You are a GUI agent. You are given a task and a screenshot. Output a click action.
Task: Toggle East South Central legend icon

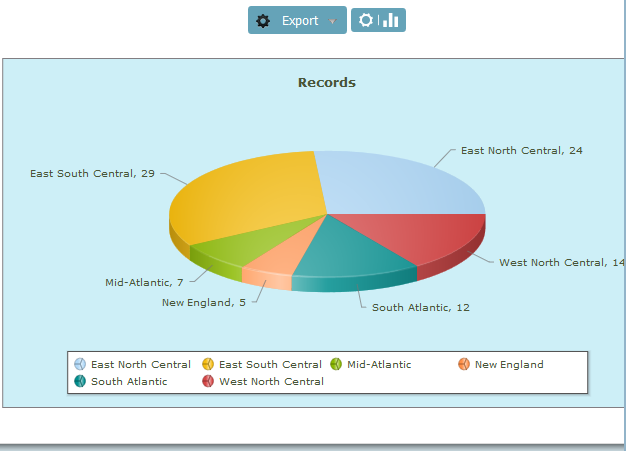pyautogui.click(x=208, y=364)
